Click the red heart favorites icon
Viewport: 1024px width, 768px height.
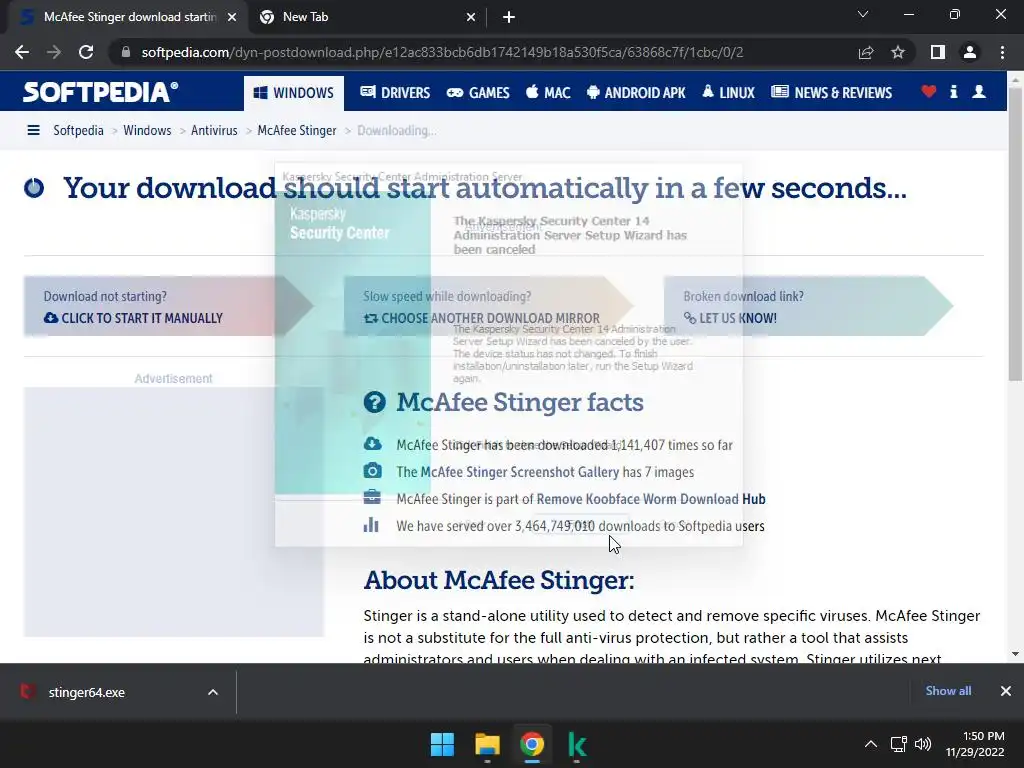[x=929, y=91]
